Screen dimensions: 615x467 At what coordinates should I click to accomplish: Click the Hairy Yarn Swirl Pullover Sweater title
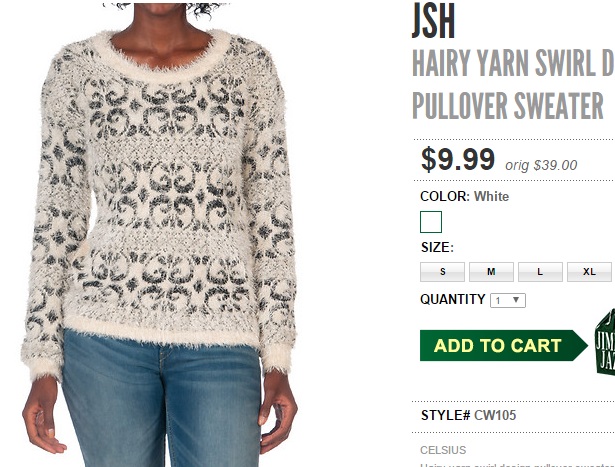click(x=513, y=84)
